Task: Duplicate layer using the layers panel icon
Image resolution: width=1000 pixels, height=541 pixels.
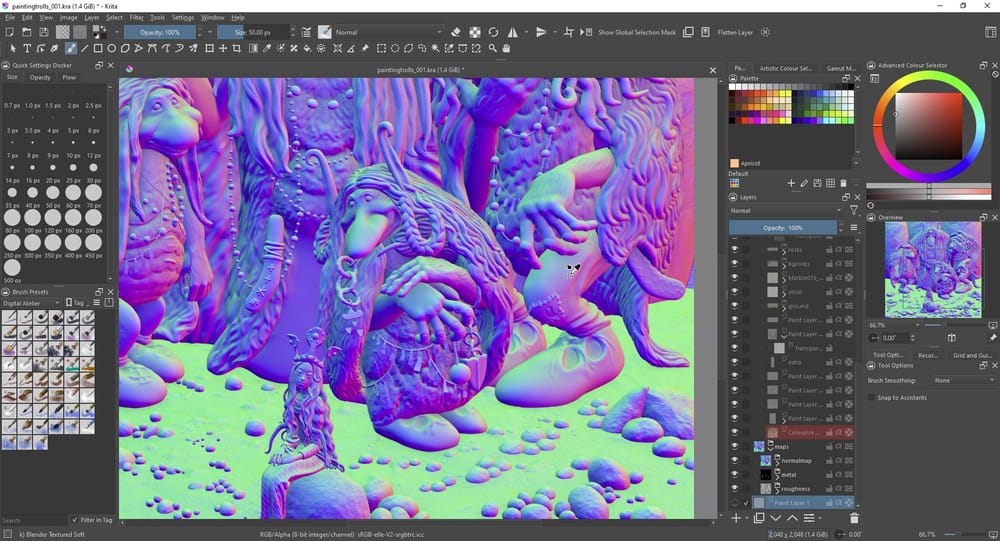Action: 759,518
